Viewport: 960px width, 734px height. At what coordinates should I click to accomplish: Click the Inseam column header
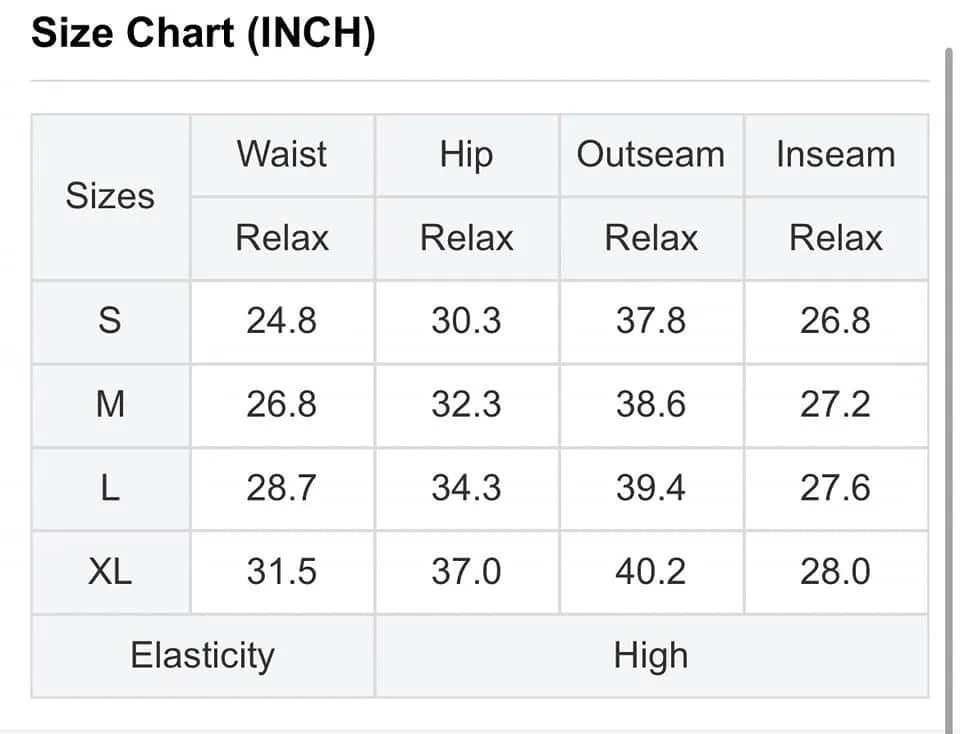tap(836, 154)
